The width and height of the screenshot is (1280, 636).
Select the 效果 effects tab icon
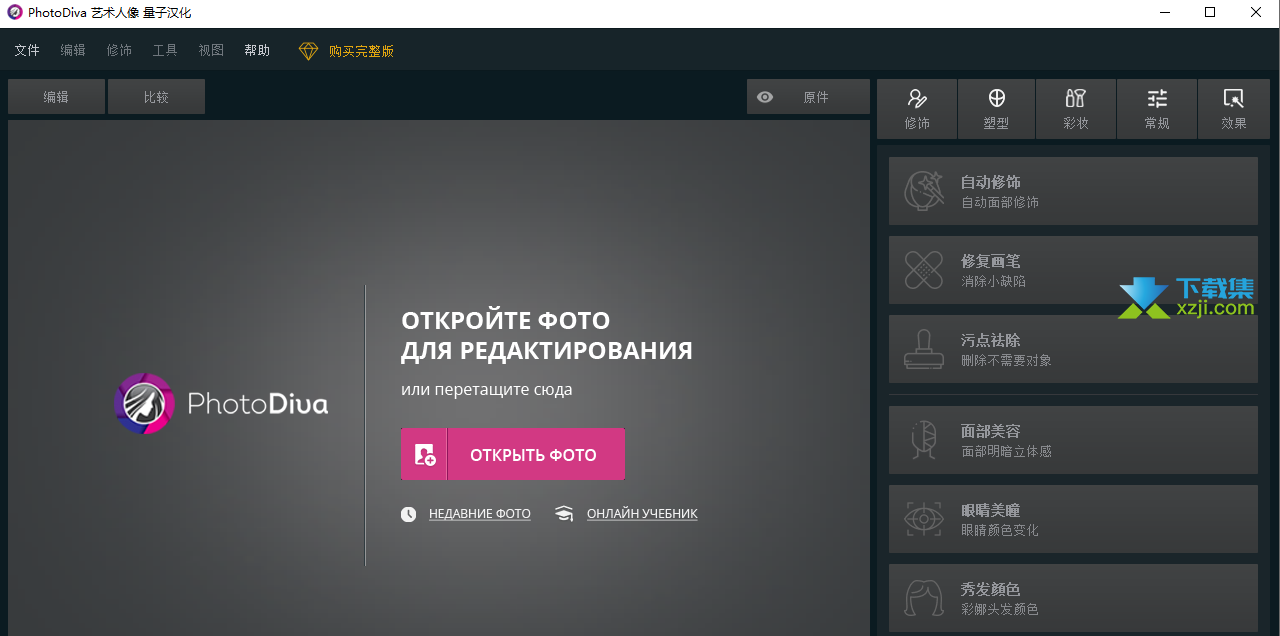click(1234, 98)
